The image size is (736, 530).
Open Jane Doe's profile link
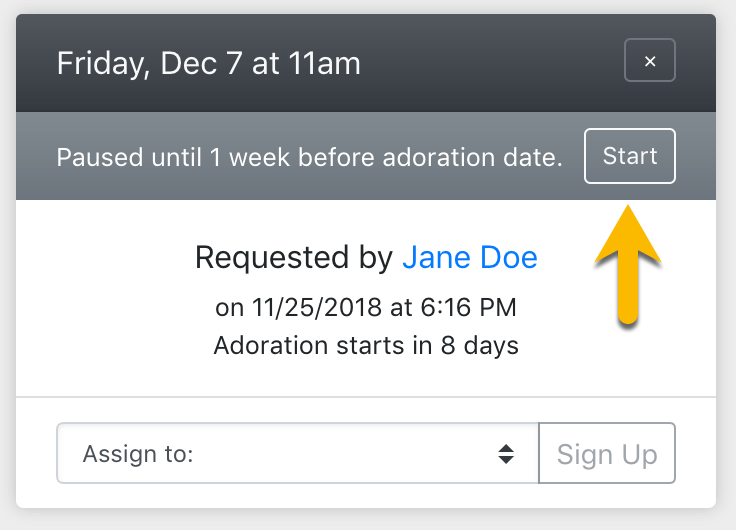click(x=469, y=257)
